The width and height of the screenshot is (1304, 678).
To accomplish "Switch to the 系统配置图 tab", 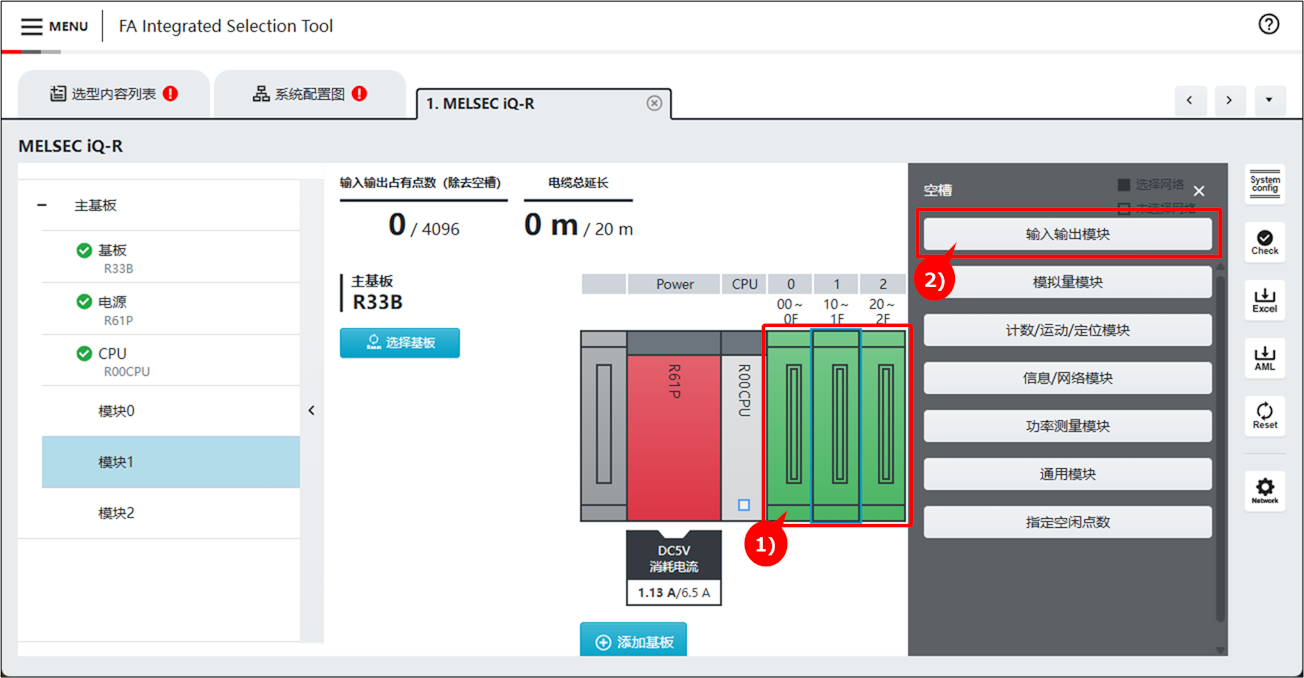I will click(309, 94).
